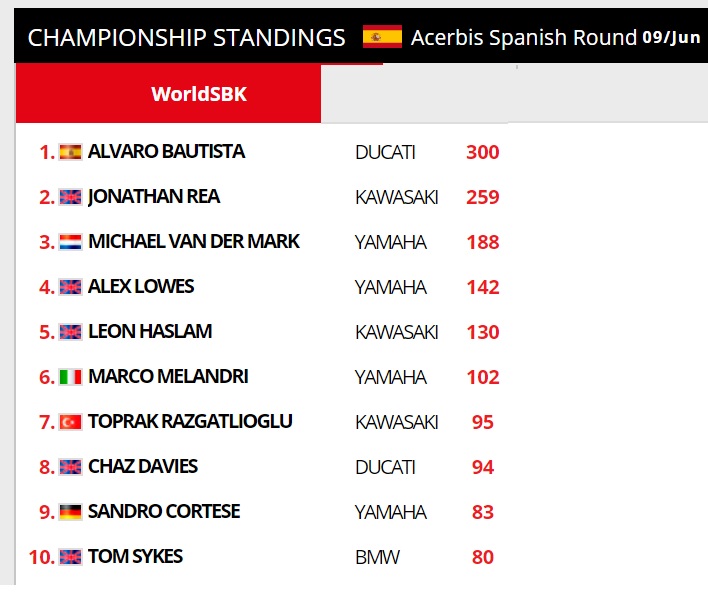The height and width of the screenshot is (600, 708).
Task: Click Bautista's 300 points value
Action: (482, 152)
